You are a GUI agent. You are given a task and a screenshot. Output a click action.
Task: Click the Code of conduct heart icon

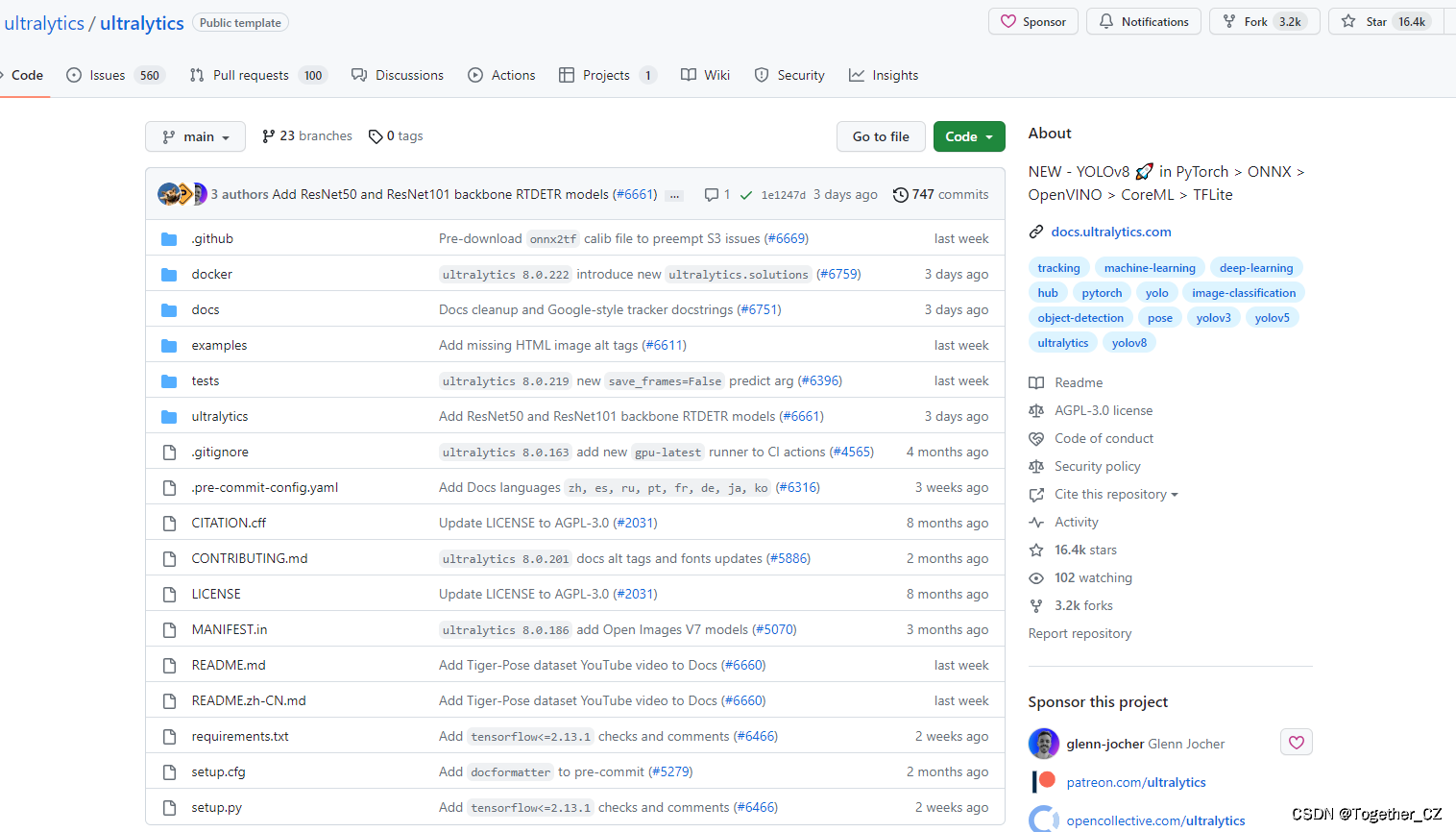click(x=1036, y=438)
